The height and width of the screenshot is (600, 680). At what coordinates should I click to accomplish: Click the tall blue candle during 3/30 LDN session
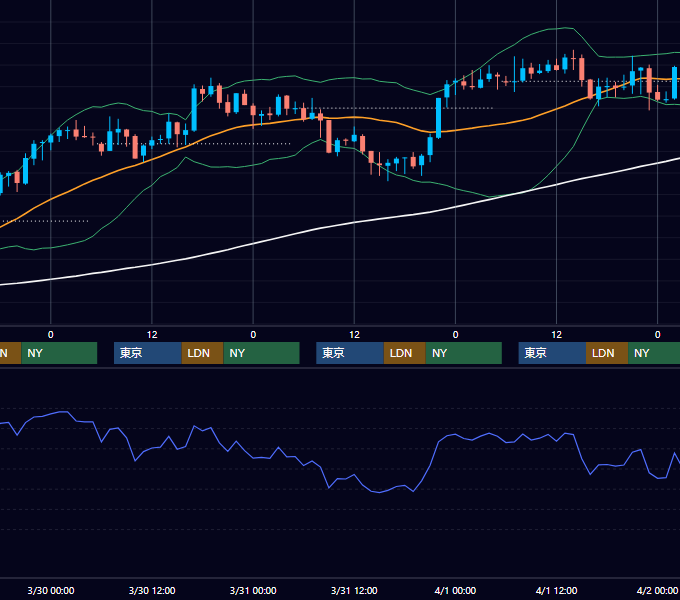[194, 109]
